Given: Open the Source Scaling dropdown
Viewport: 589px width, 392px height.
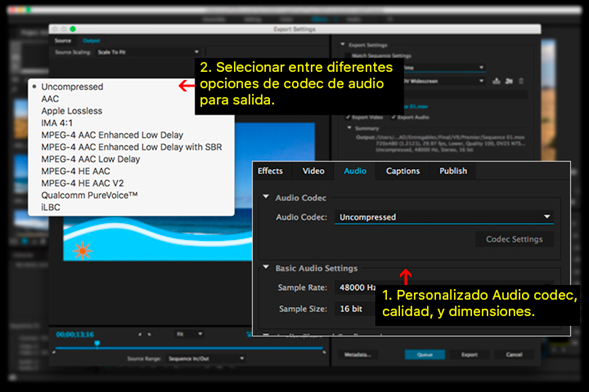Looking at the screenshot, I should (148, 52).
